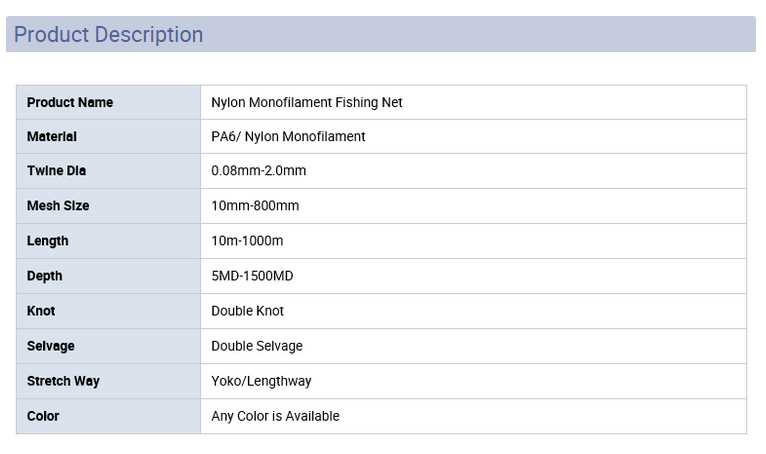Click the 5MD-1500MD depth value
The image size is (766, 454).
252,276
